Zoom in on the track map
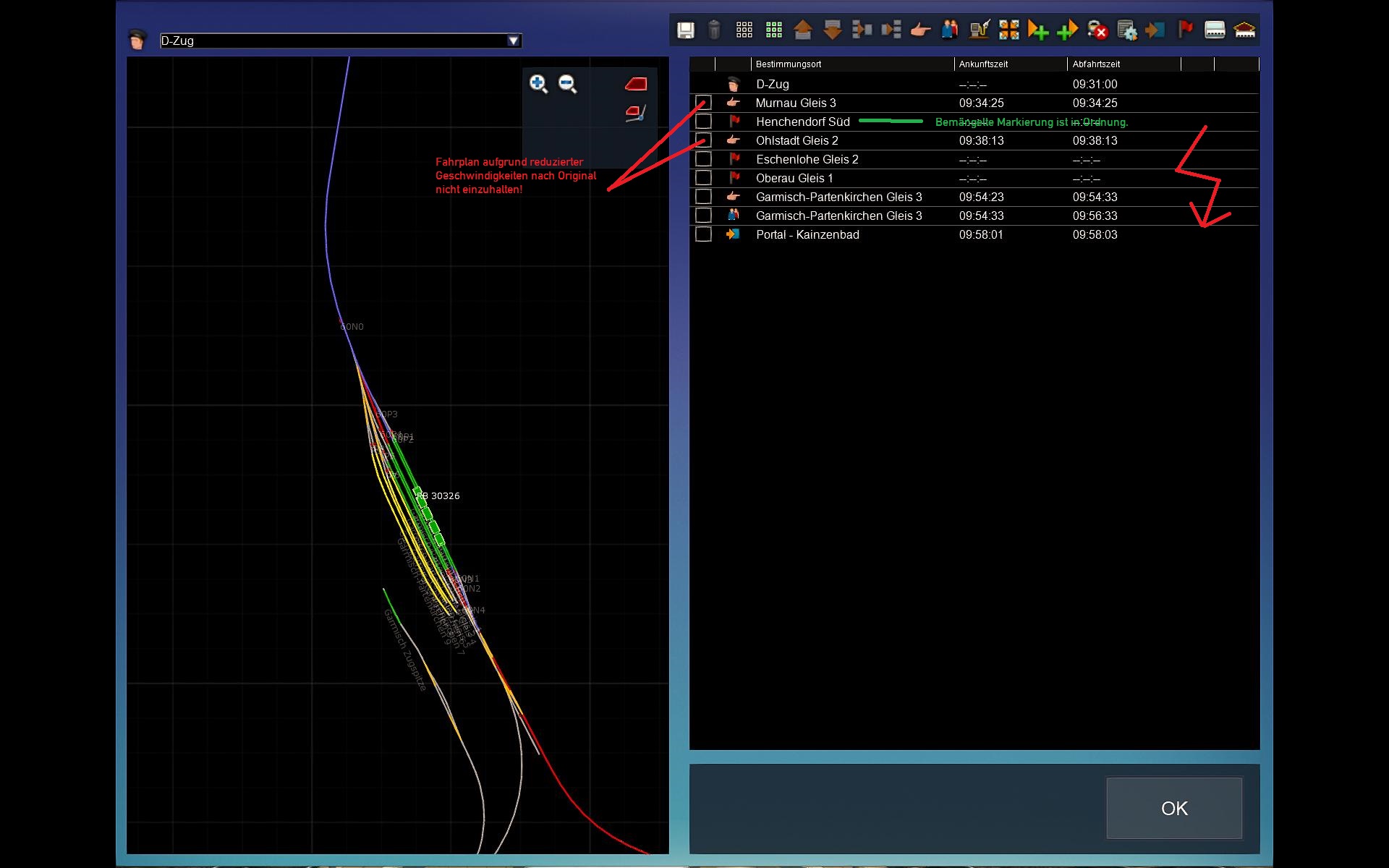 [538, 84]
